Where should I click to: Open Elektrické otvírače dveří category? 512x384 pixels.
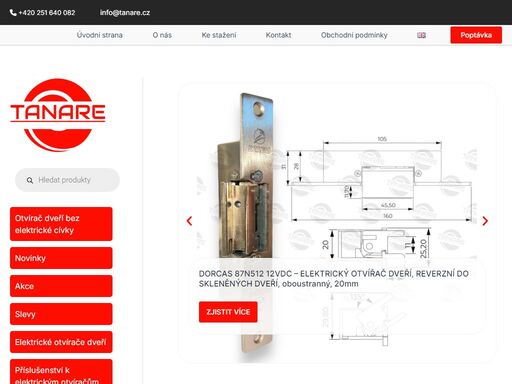[x=61, y=342]
